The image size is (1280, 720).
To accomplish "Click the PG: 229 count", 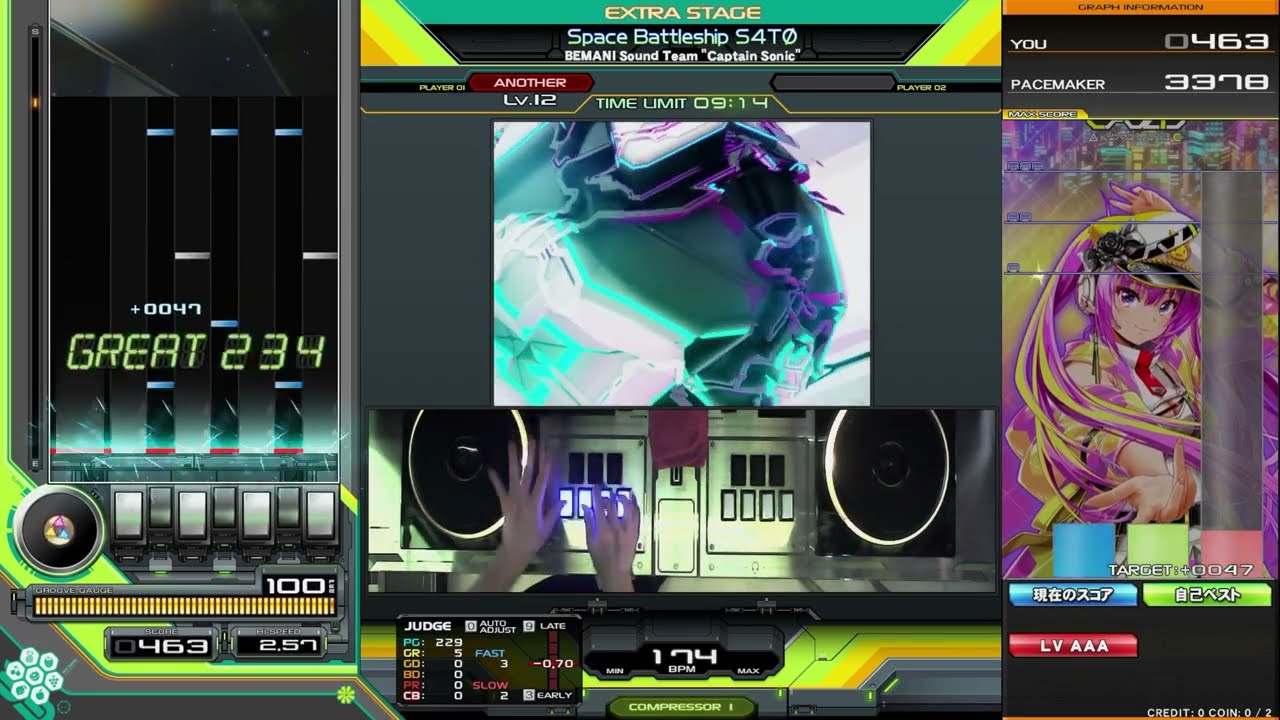I will point(432,642).
